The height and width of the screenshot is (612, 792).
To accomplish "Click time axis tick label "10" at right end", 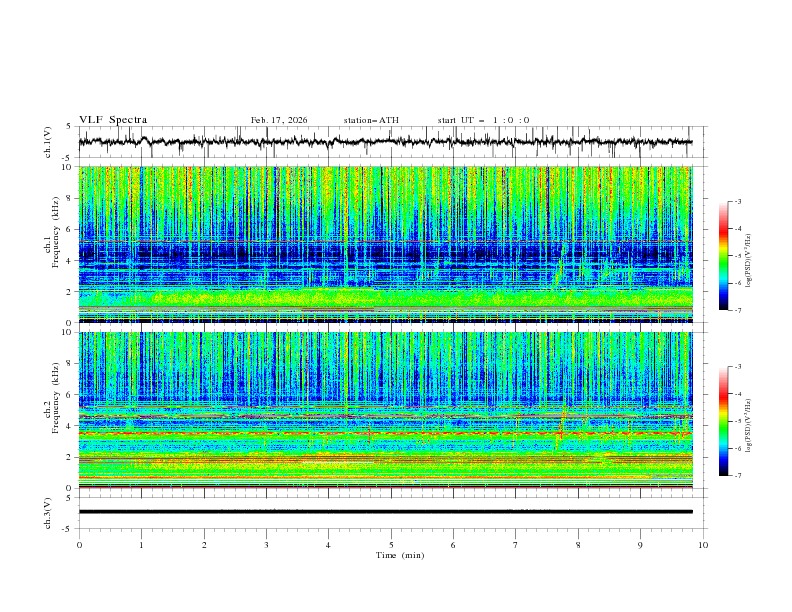I will (703, 545).
